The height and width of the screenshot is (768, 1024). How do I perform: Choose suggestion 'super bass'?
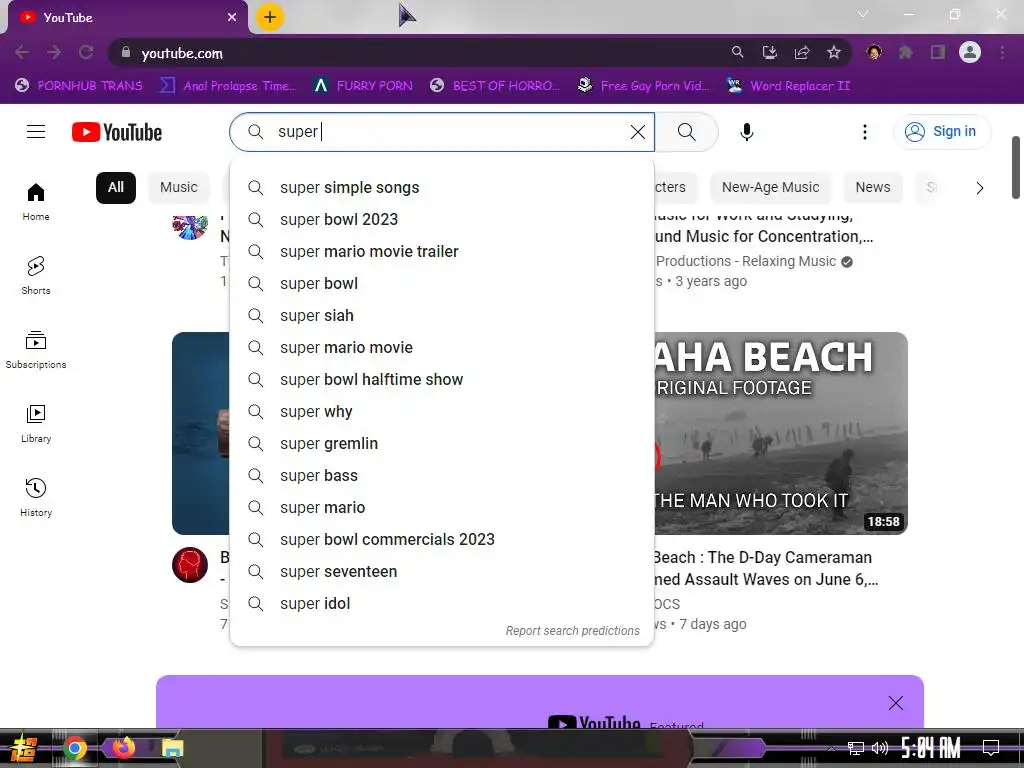[x=441, y=476]
